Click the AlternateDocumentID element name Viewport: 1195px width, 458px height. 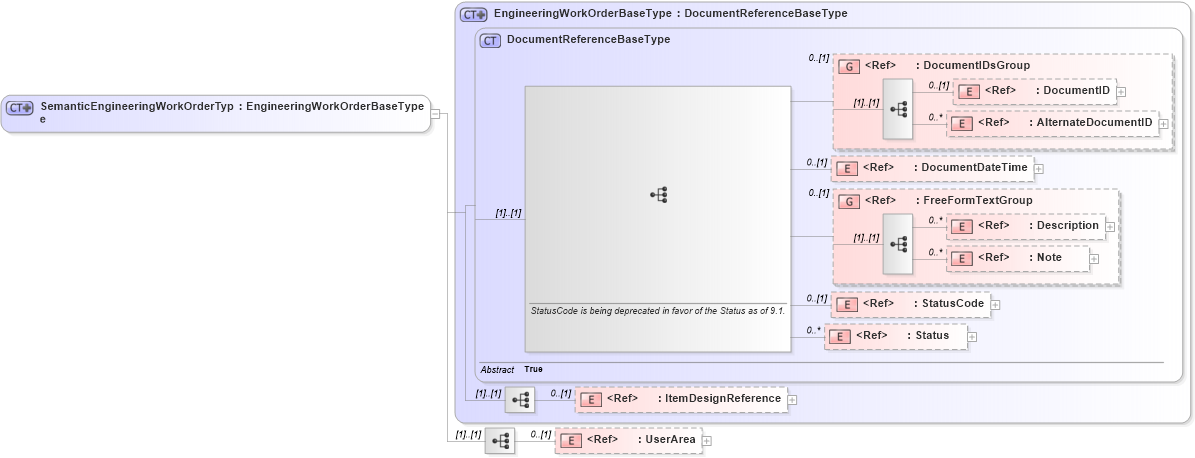pos(1094,122)
